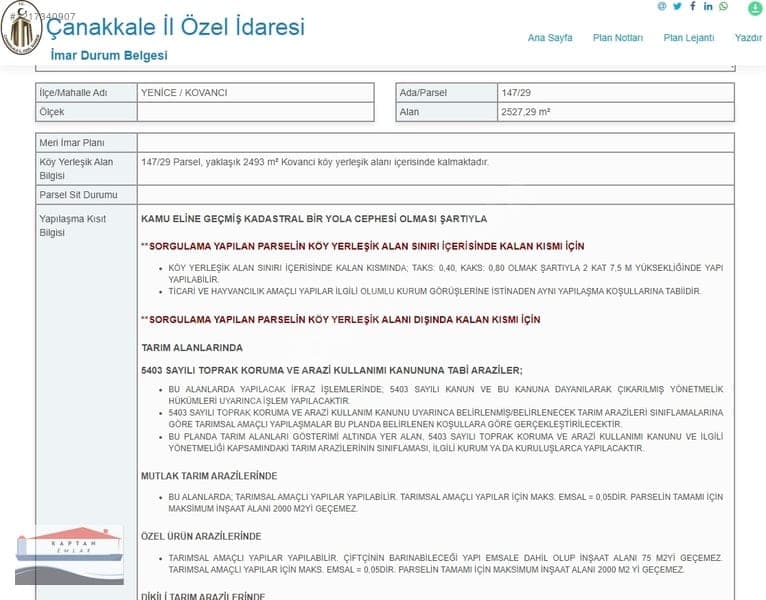
Task: Click the empty Meri İmar Planı value cell
Action: 436,143
